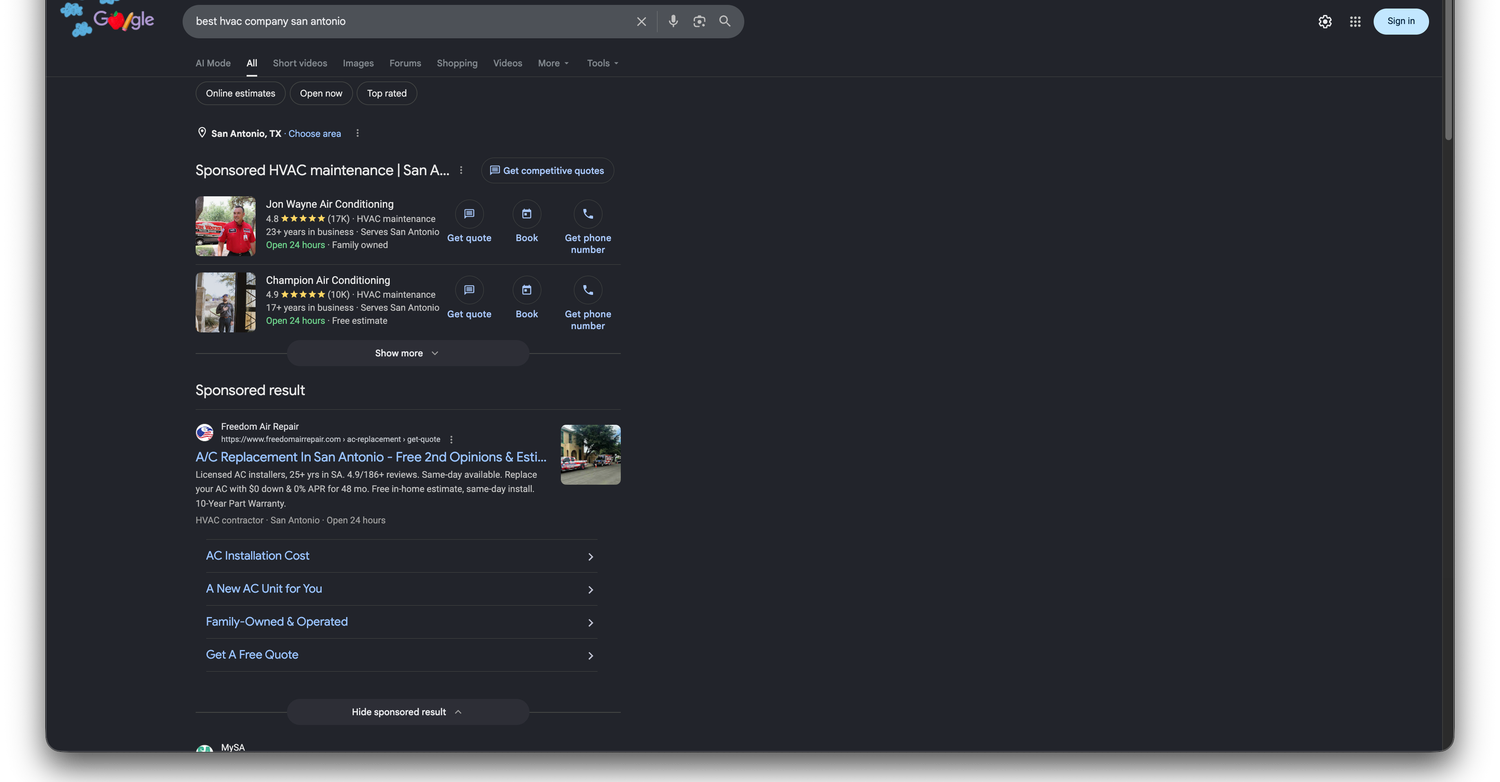Start voice search with the microphone

[673, 21]
